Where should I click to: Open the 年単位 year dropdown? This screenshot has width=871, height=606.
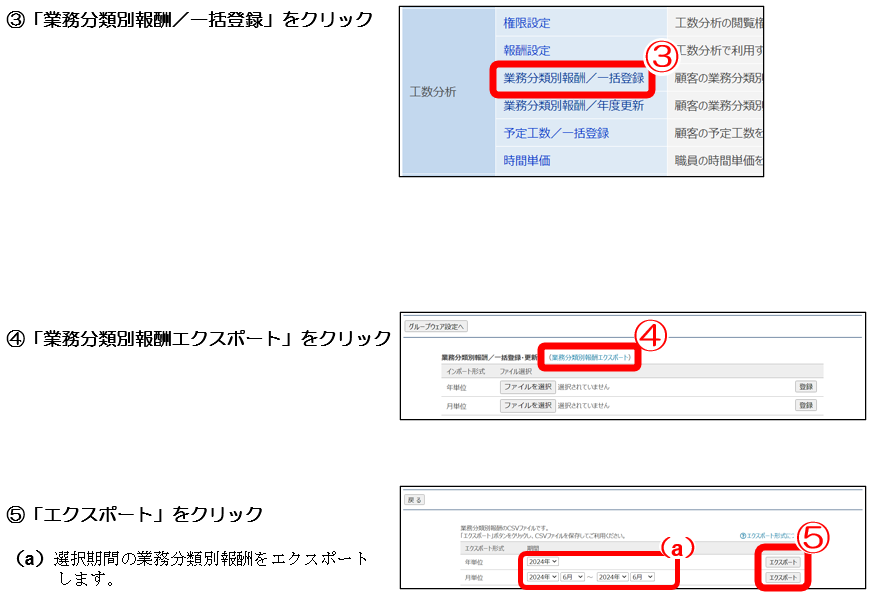541,562
